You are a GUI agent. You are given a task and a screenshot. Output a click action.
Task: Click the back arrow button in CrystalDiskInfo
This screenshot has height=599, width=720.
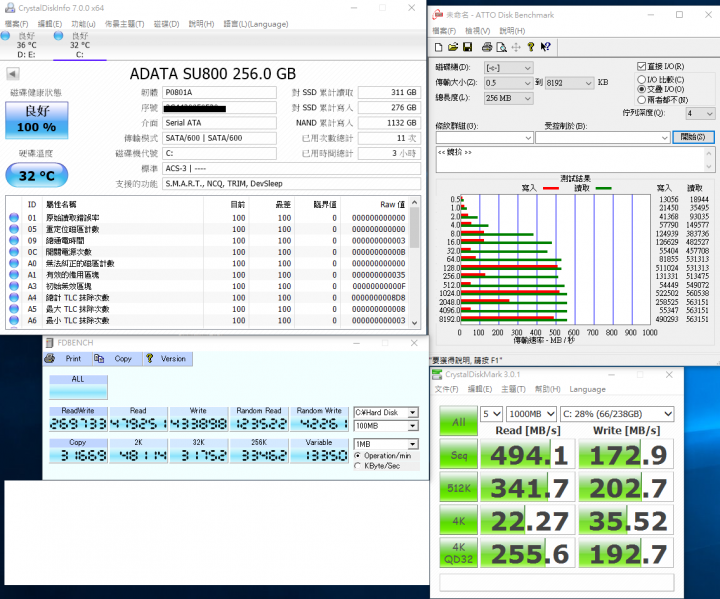coord(13,73)
